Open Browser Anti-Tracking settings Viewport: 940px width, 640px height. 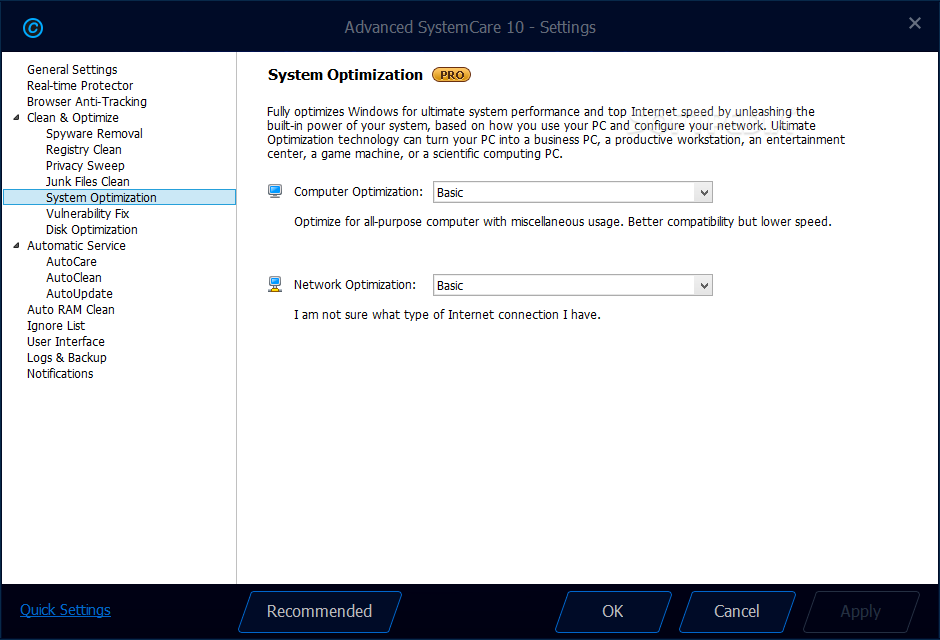click(x=87, y=102)
